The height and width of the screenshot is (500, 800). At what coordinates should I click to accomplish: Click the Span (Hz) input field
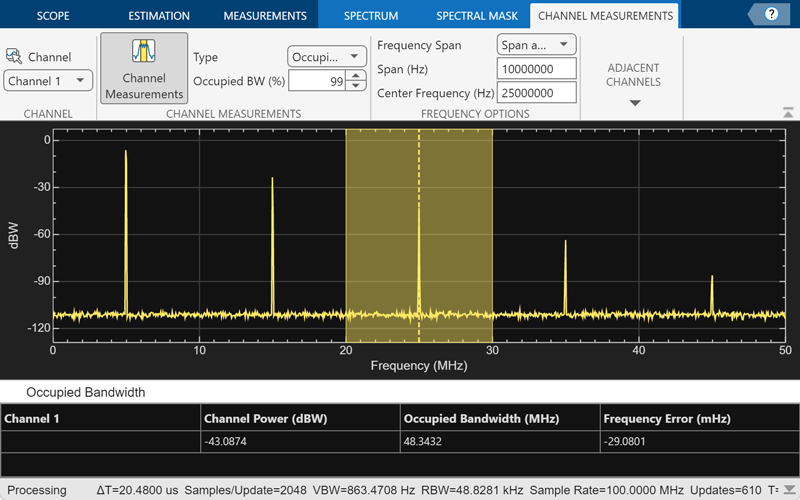click(x=536, y=69)
